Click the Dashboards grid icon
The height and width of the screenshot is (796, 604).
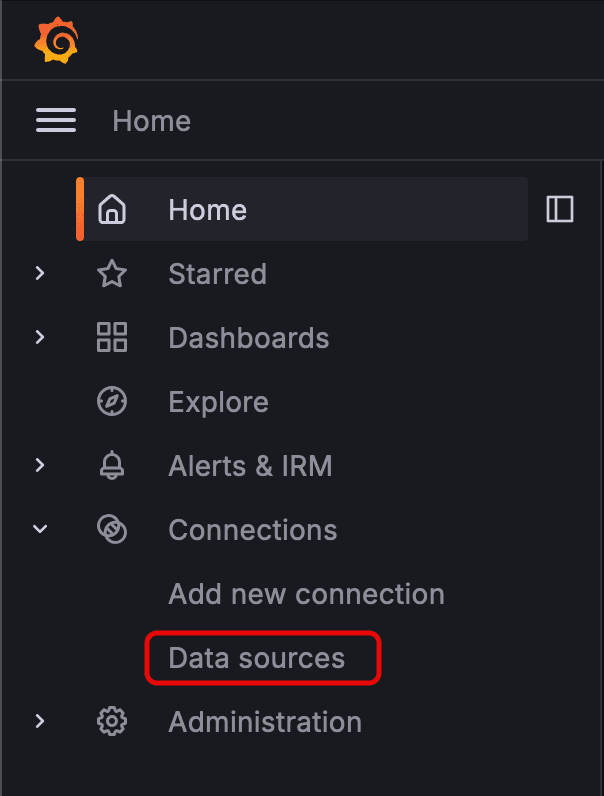click(x=112, y=337)
